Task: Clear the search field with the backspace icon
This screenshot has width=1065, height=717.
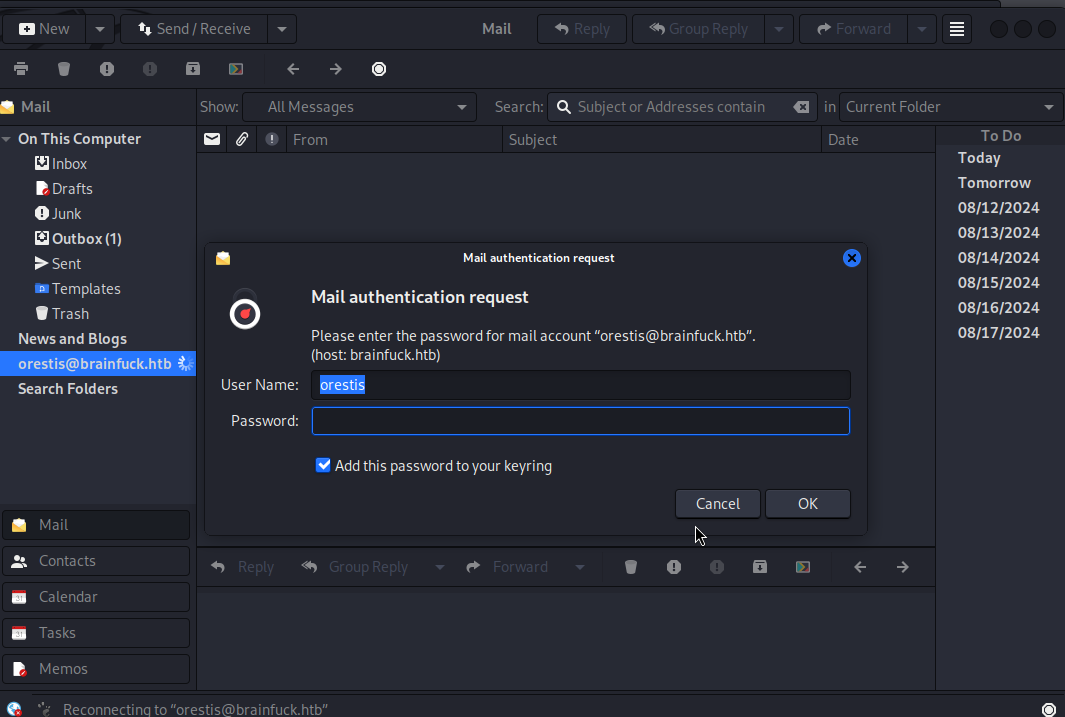Action: [x=801, y=107]
